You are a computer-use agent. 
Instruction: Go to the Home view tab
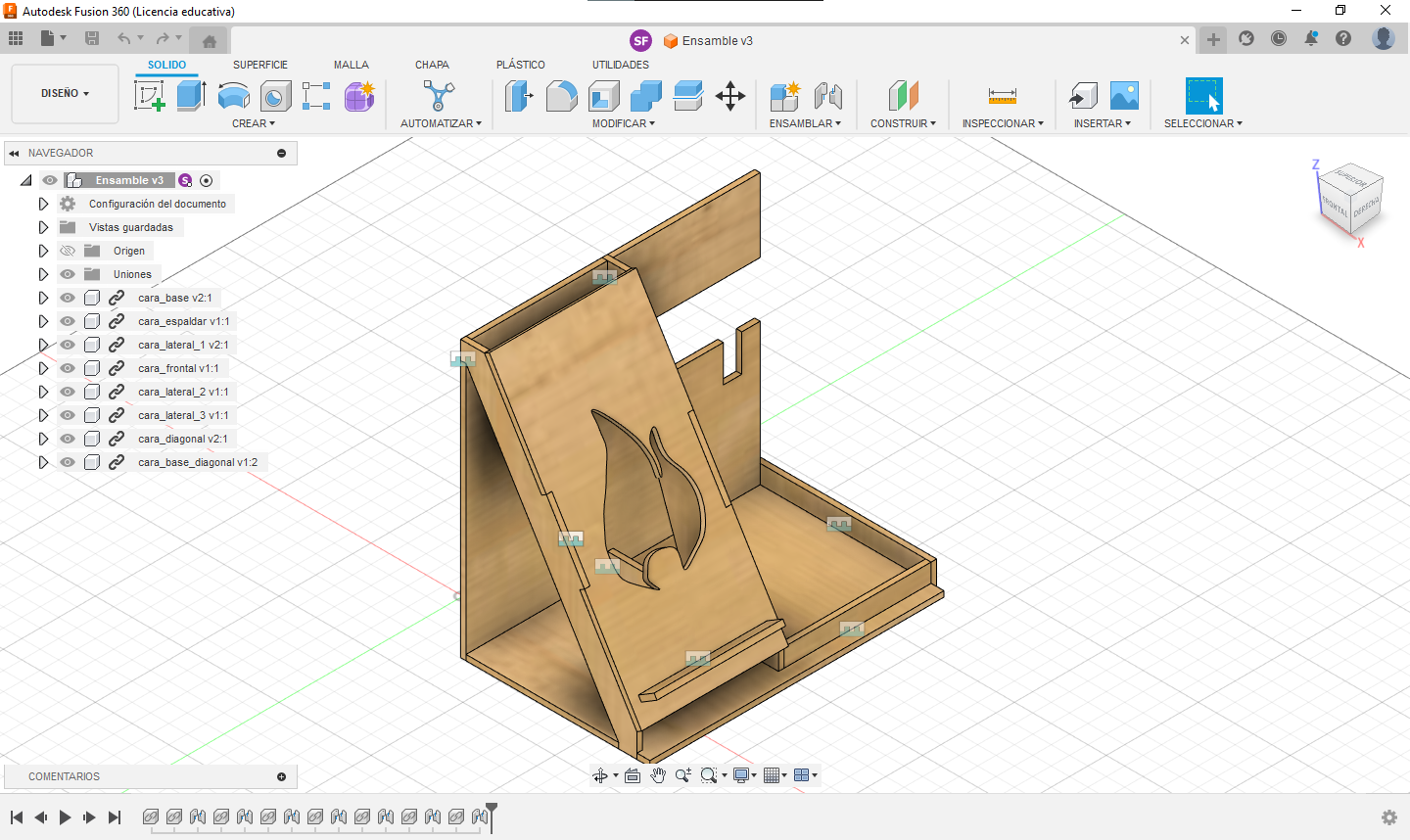click(x=209, y=40)
